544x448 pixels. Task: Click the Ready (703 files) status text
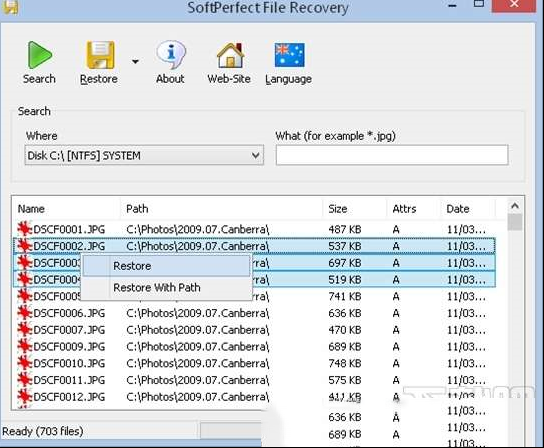tap(43, 431)
